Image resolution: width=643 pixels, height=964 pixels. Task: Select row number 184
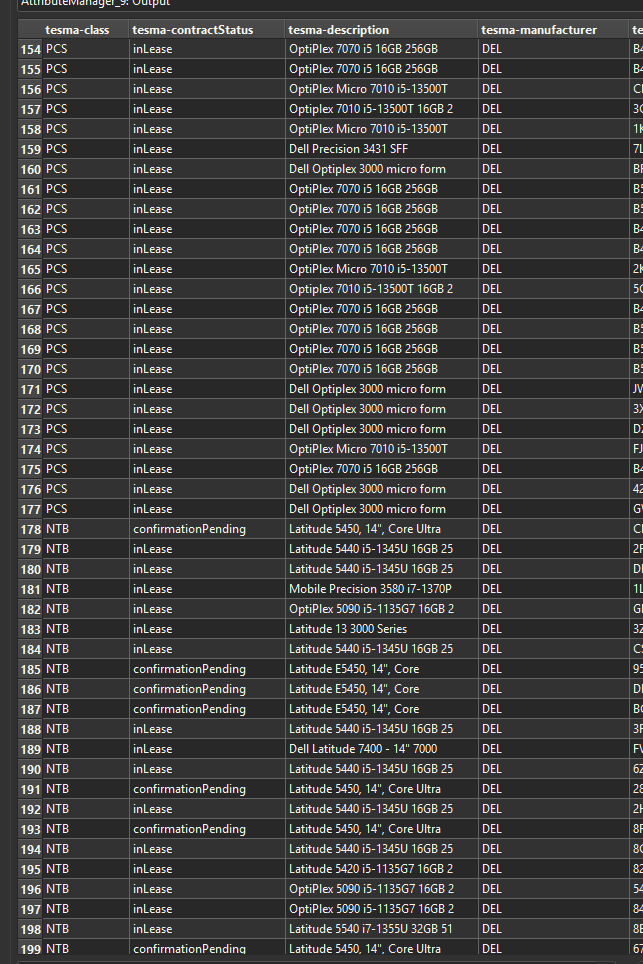30,649
